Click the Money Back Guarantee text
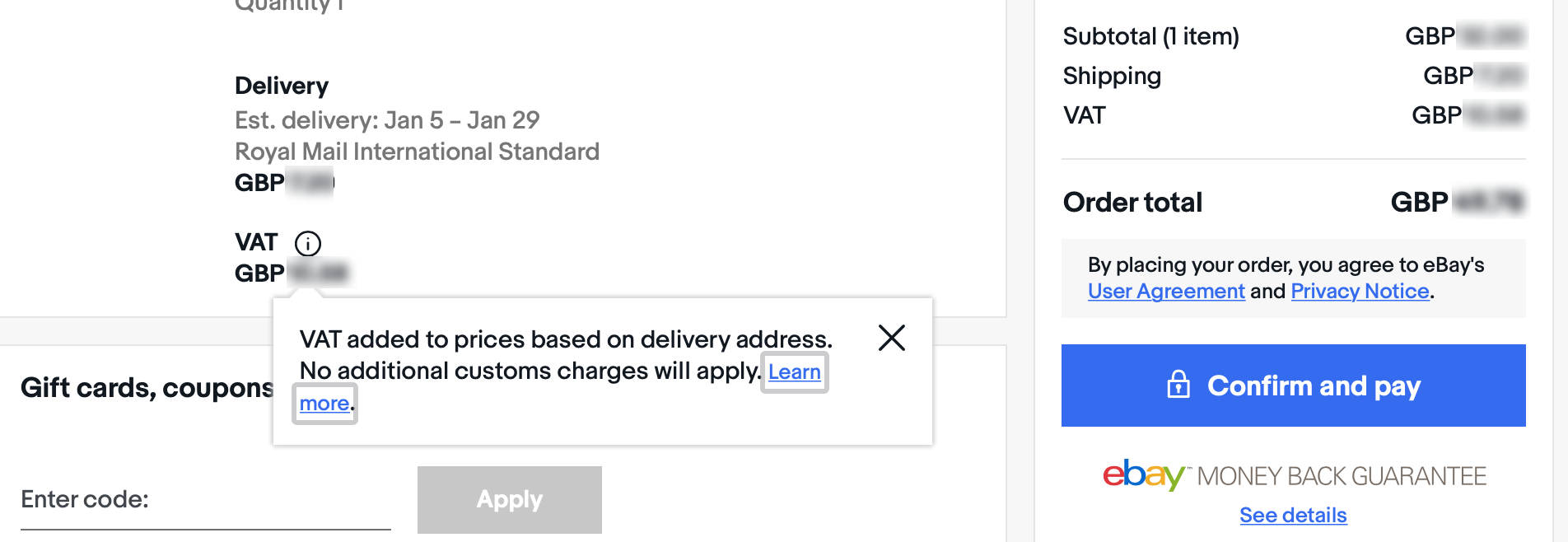 [1342, 477]
